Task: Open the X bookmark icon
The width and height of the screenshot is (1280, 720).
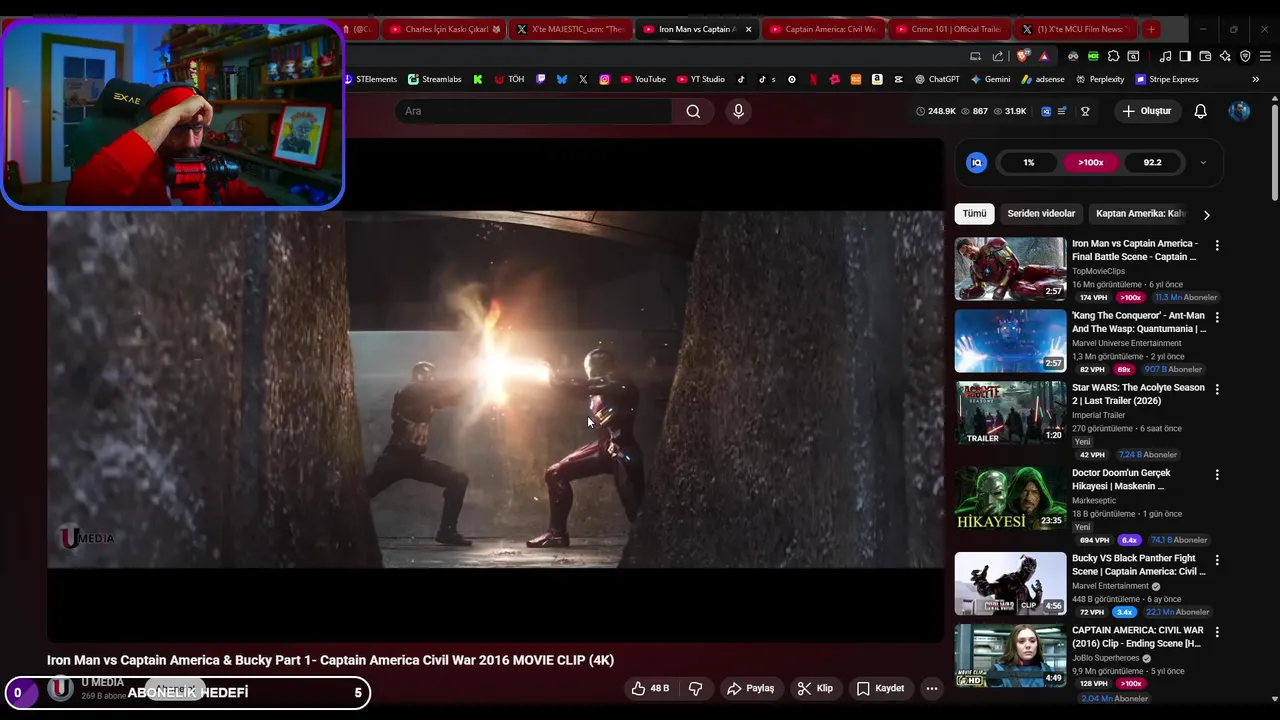Action: click(x=583, y=79)
